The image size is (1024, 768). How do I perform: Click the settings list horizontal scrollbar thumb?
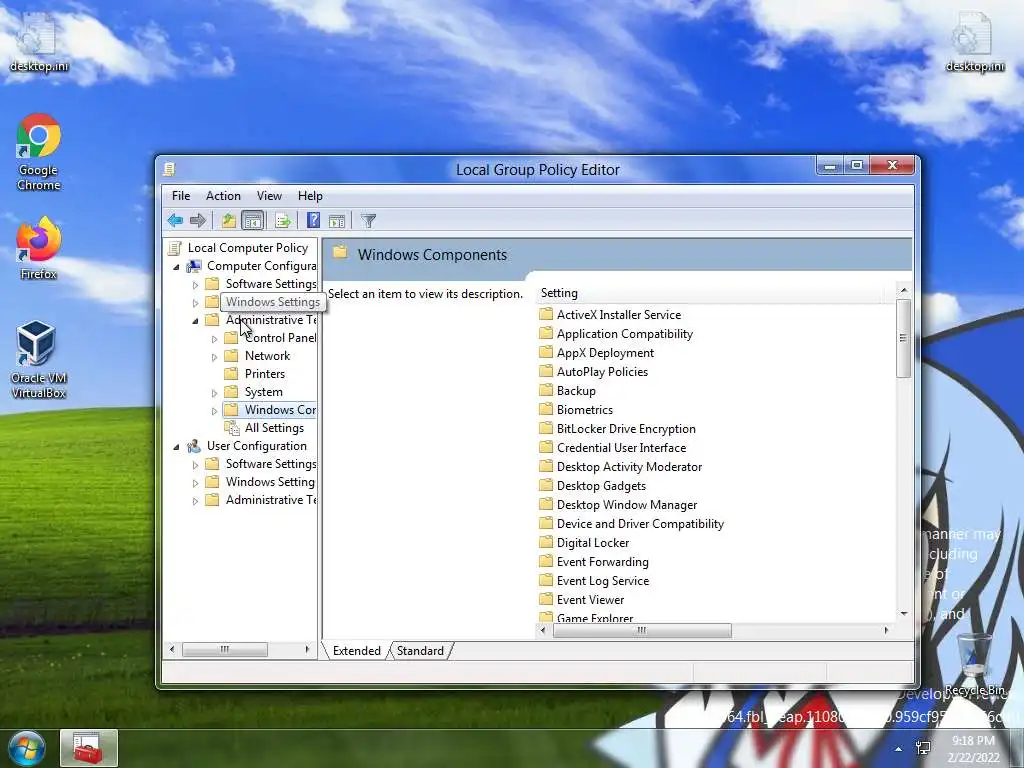coord(642,630)
